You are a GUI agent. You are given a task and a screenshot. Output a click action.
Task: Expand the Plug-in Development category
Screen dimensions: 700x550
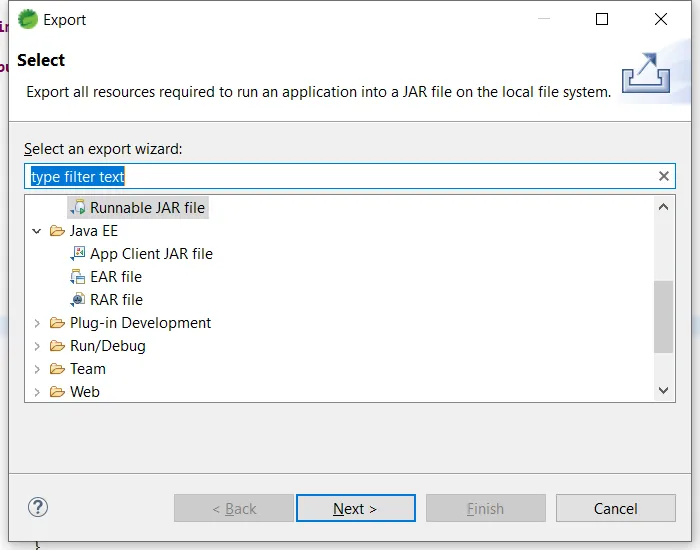tap(37, 323)
